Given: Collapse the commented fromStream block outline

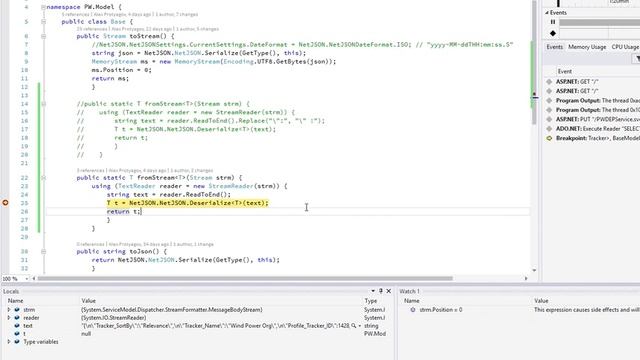Looking at the screenshot, I should coord(43,104).
